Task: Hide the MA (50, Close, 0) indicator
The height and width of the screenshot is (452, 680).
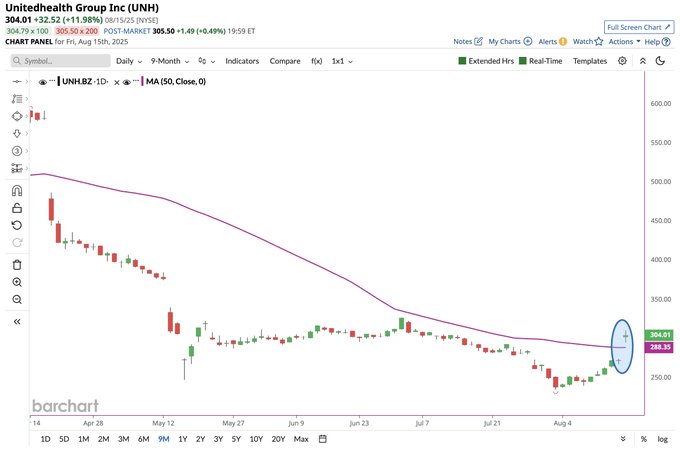Action: click(127, 82)
